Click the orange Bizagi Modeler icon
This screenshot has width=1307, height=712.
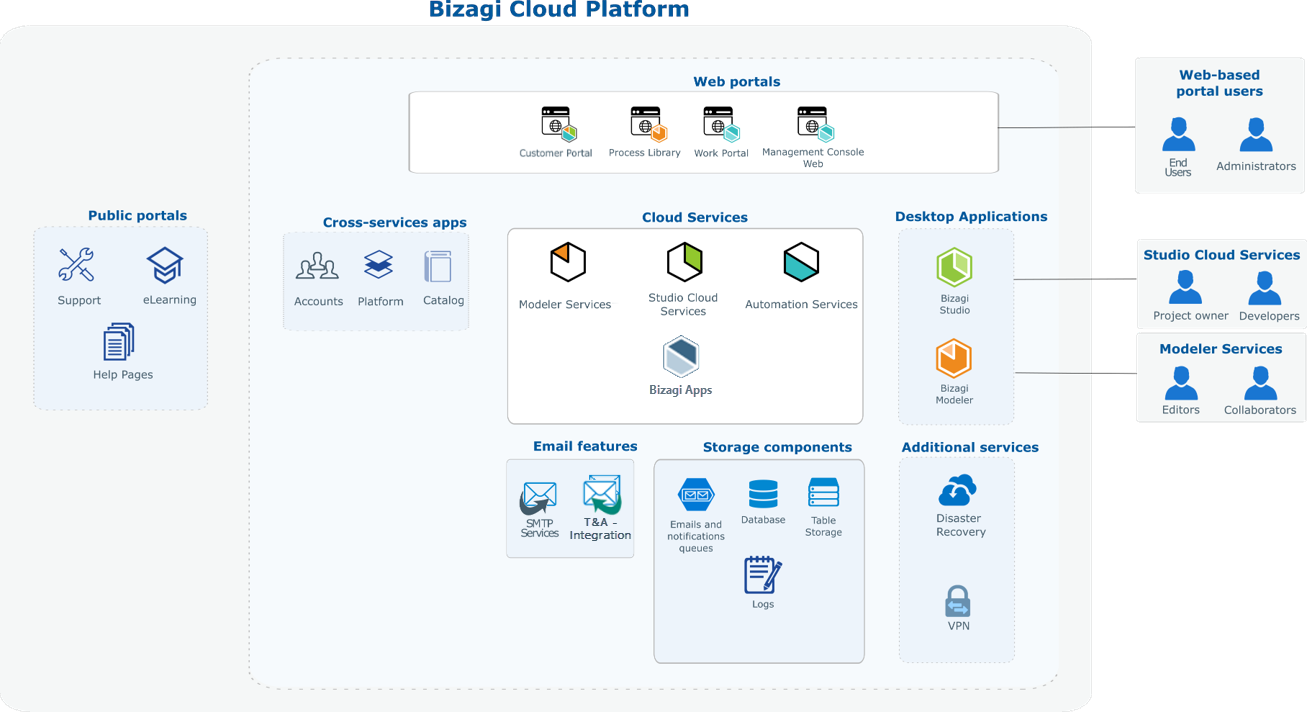pyautogui.click(x=954, y=358)
